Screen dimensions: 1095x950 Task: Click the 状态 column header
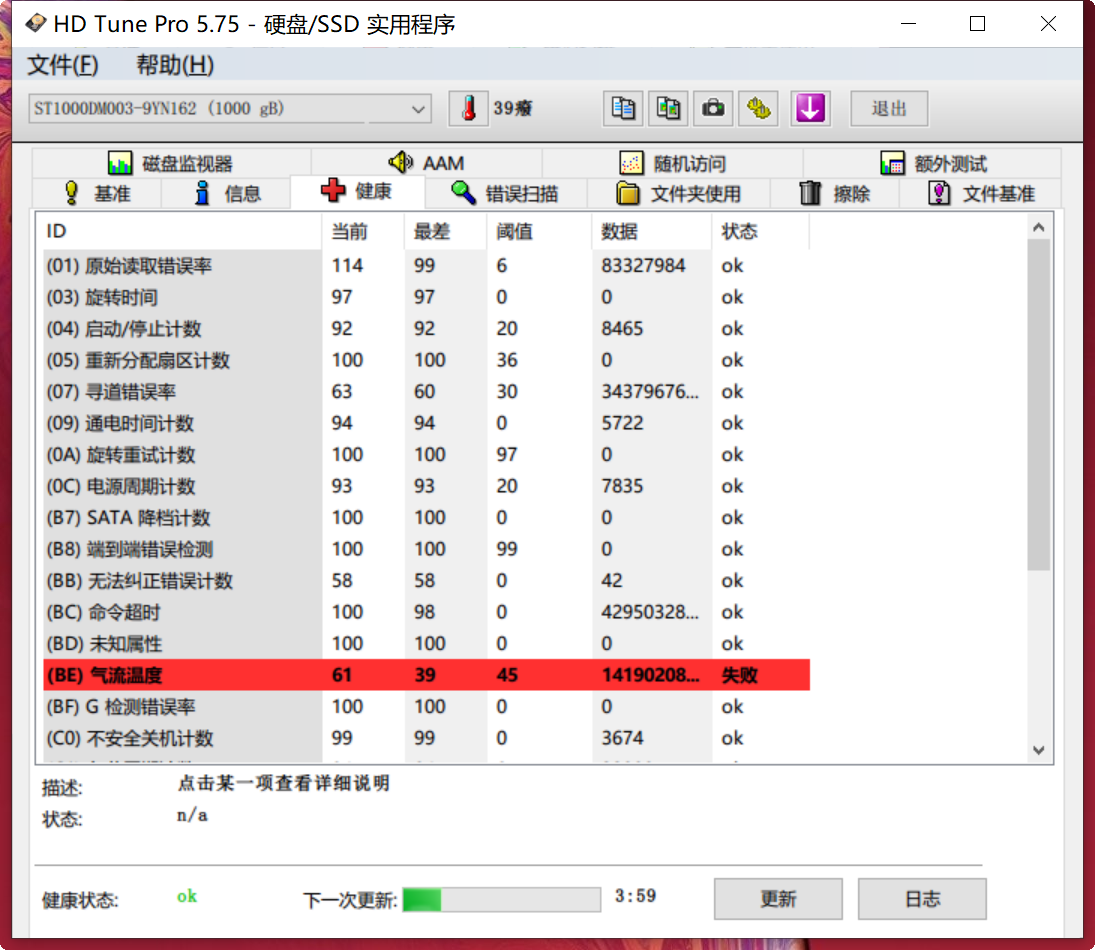760,231
